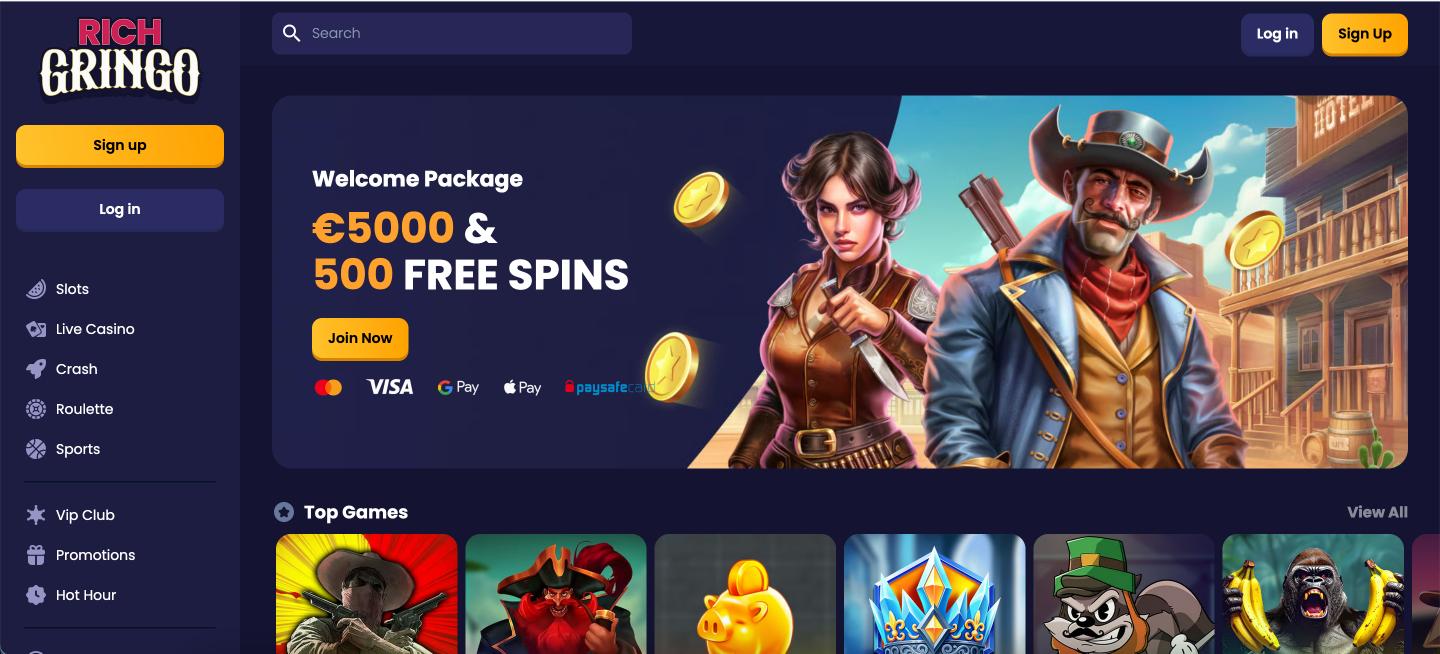
Task: Open the gorilla with bananas game thumbnail
Action: click(1313, 594)
